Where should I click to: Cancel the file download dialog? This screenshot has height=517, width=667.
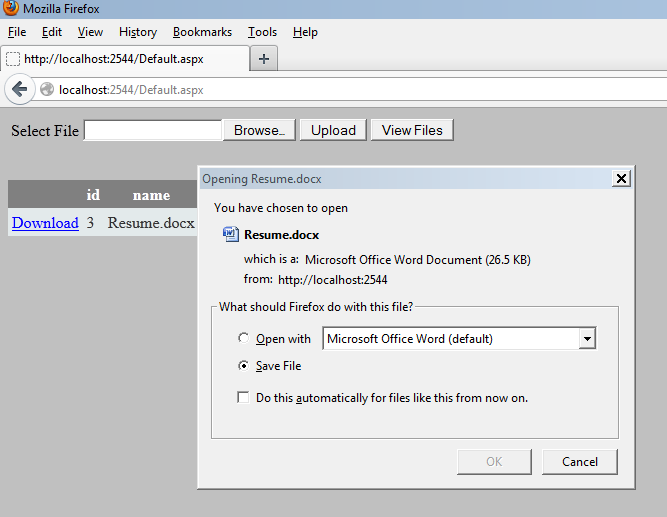tap(579, 462)
